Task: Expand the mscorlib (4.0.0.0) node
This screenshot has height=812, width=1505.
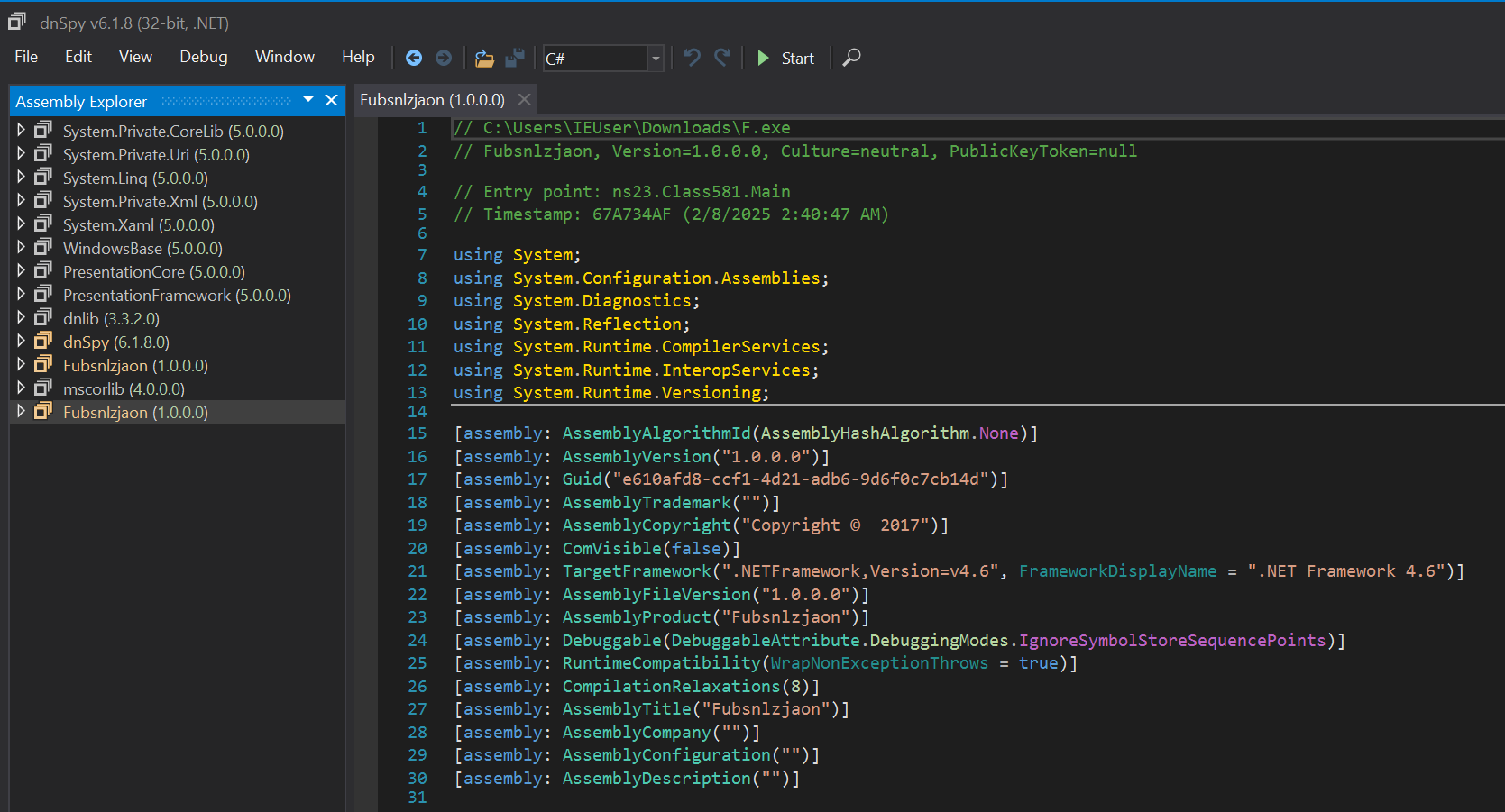Action: (x=21, y=388)
